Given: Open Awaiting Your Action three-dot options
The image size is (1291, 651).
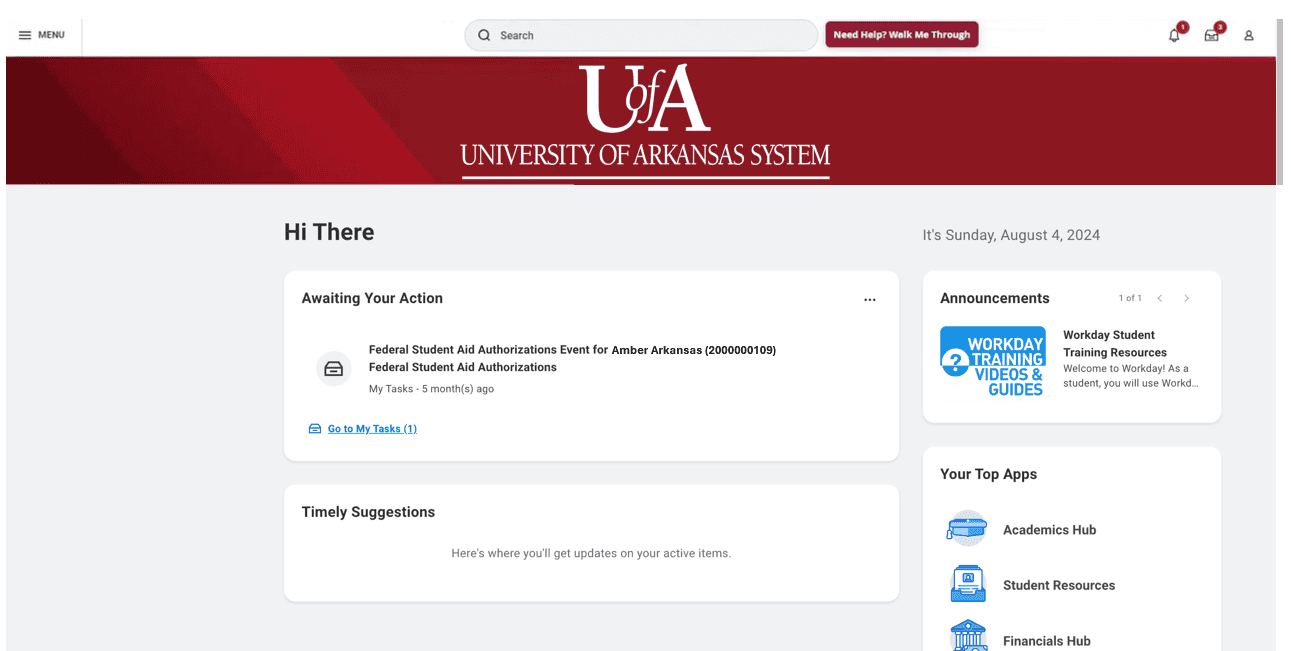Looking at the screenshot, I should [870, 299].
